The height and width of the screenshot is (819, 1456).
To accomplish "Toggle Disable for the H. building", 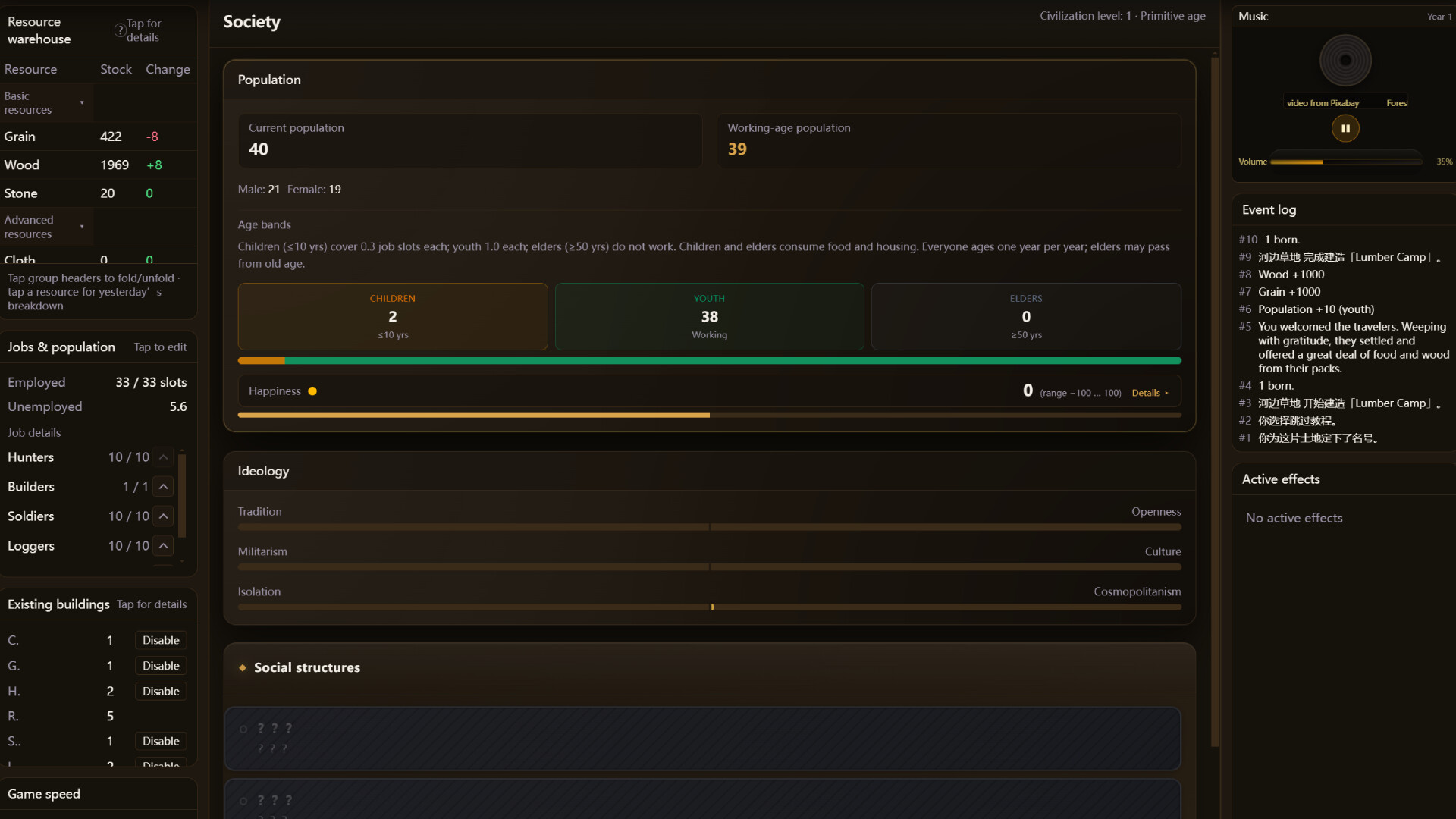I will coord(161,692).
